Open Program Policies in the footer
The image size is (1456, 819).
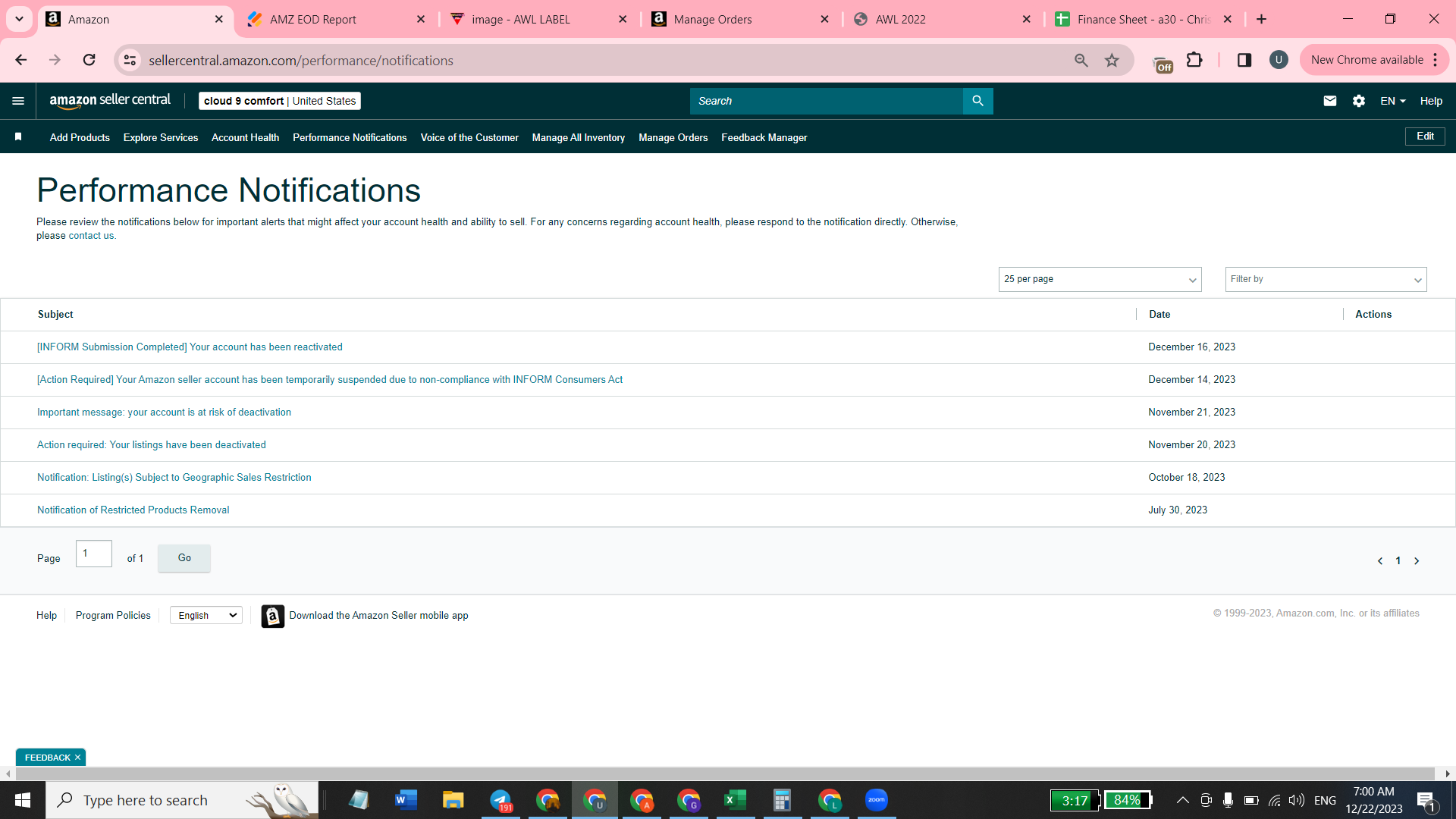click(x=113, y=616)
